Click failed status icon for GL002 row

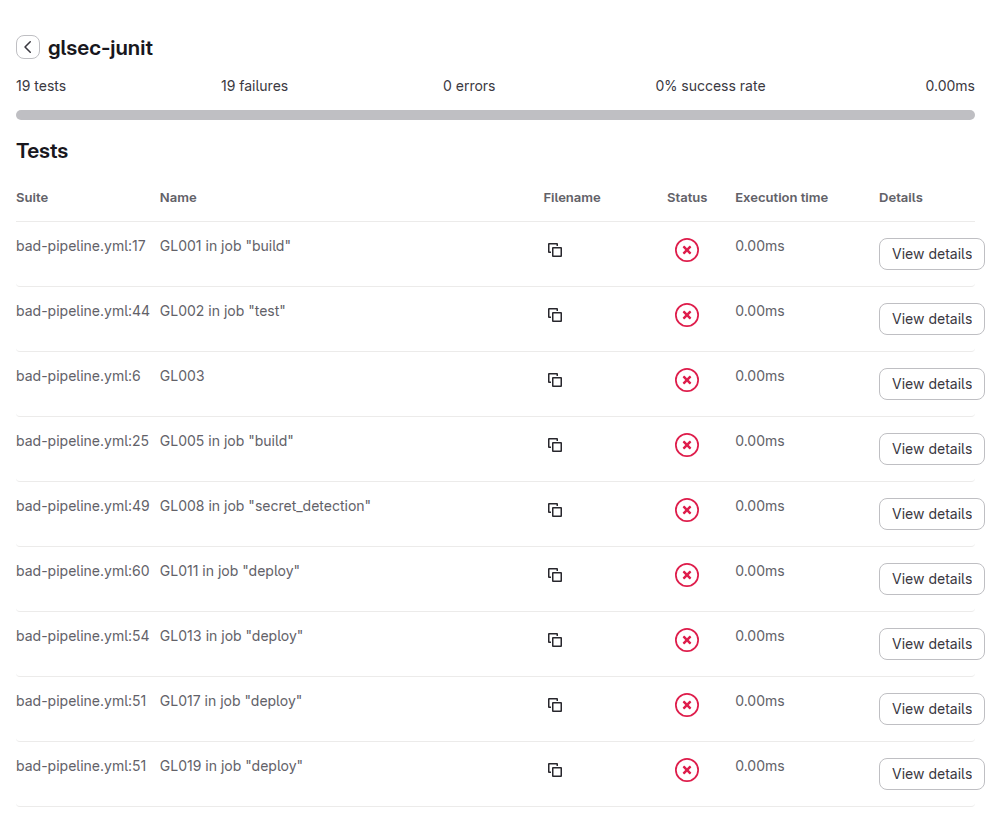pos(687,315)
